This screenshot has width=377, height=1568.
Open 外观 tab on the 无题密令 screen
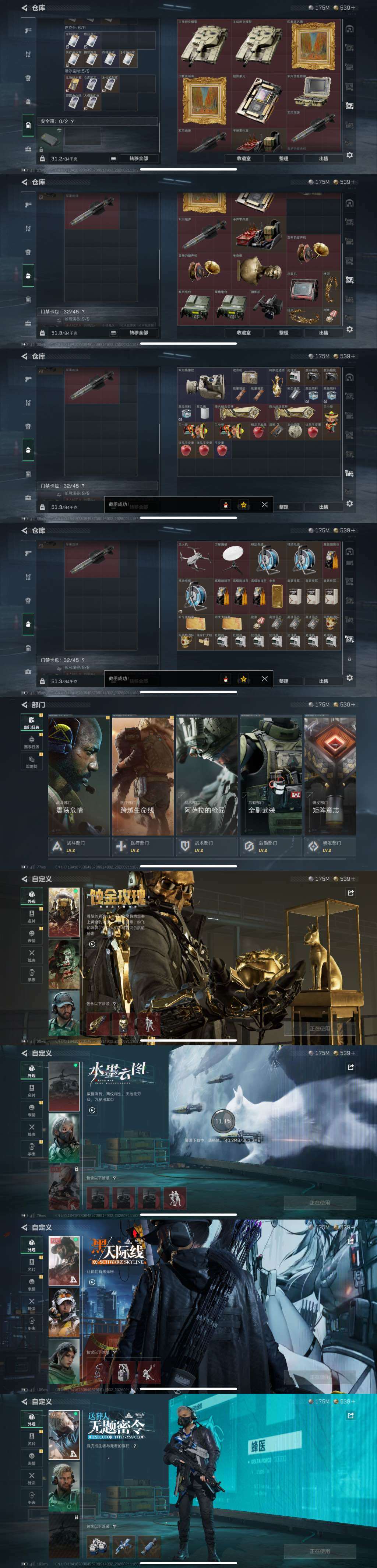pyautogui.click(x=32, y=1420)
